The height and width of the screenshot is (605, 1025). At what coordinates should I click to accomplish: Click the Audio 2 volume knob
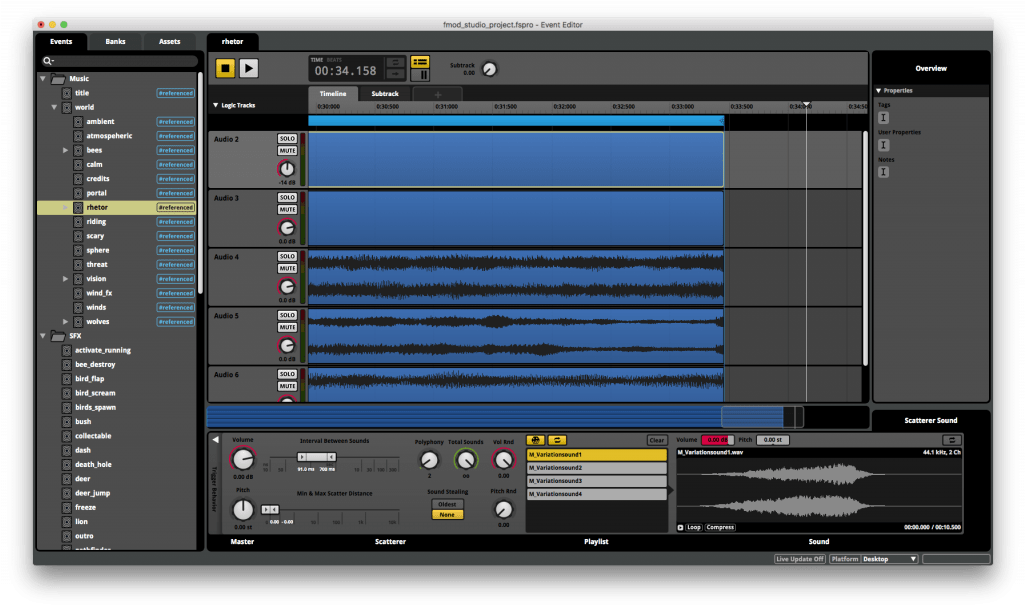click(286, 169)
